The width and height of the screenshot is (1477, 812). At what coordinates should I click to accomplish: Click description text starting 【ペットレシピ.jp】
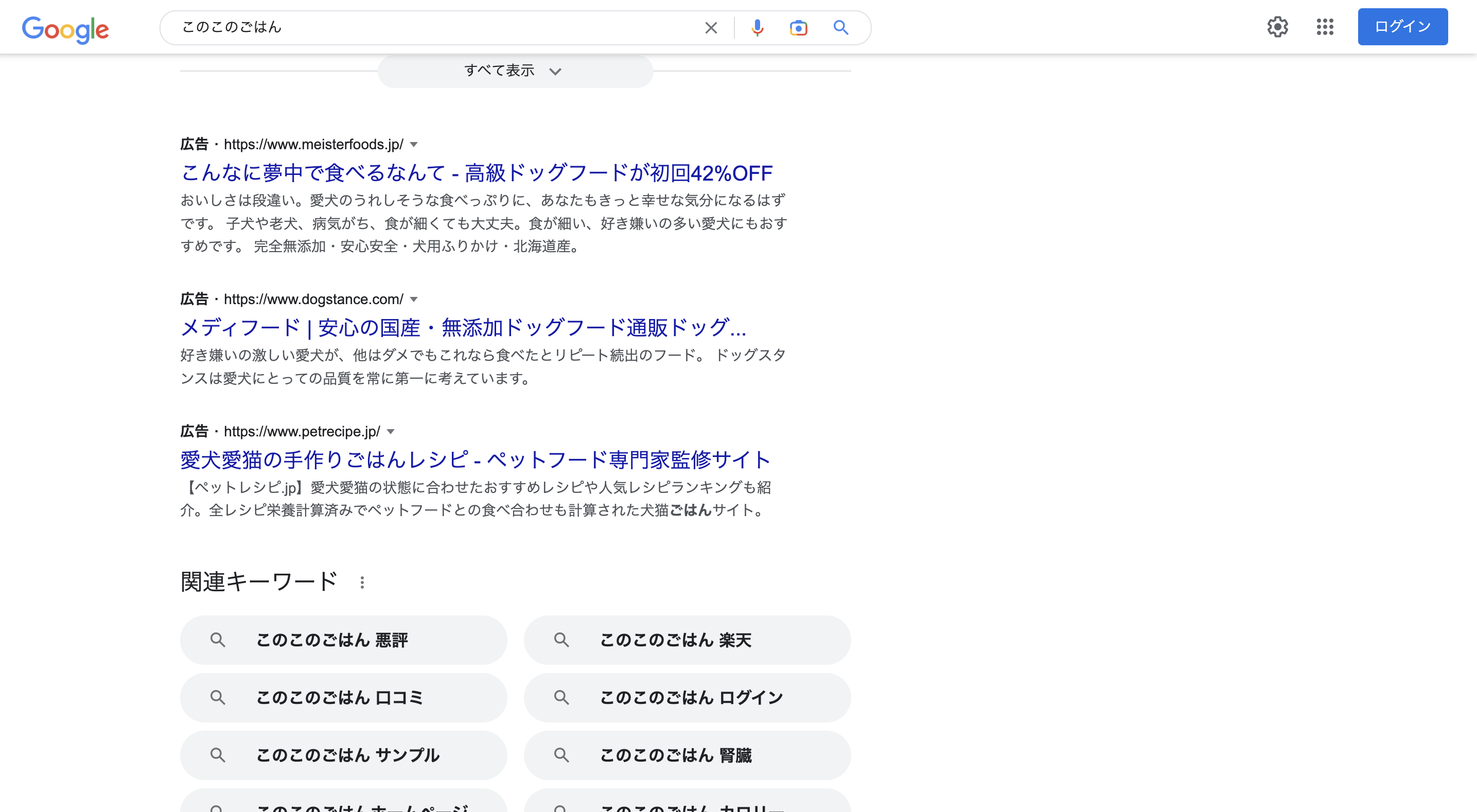(x=476, y=499)
